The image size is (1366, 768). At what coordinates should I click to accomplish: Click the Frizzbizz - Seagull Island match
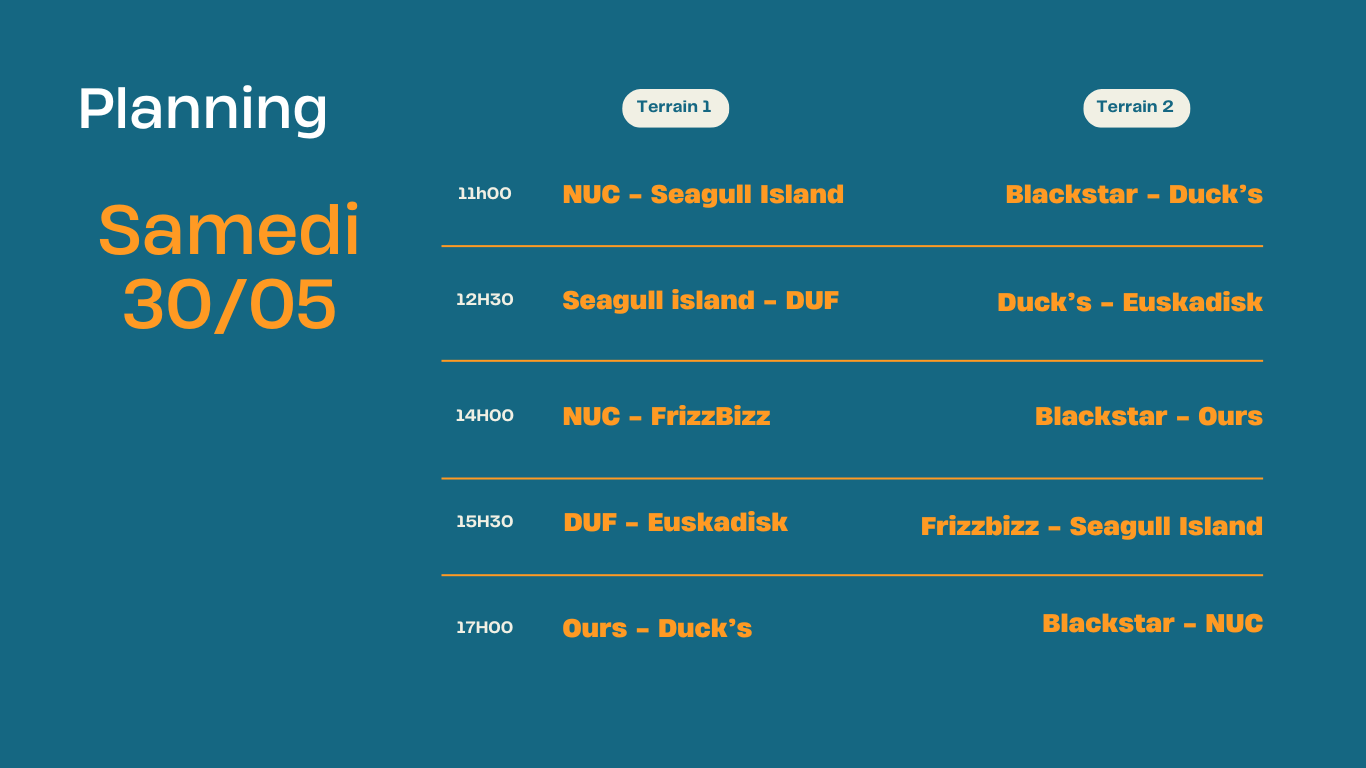point(1092,527)
